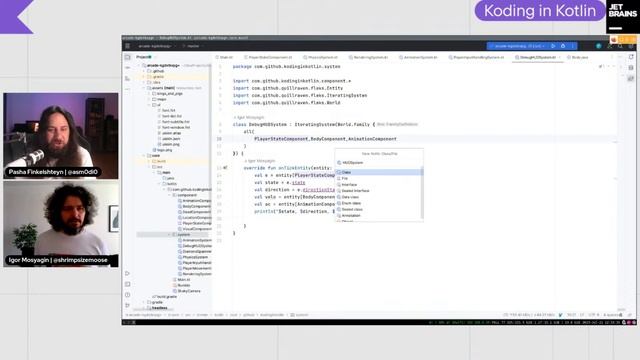Click the HUDSystem name input field
This screenshot has height=360, width=640.
[379, 162]
